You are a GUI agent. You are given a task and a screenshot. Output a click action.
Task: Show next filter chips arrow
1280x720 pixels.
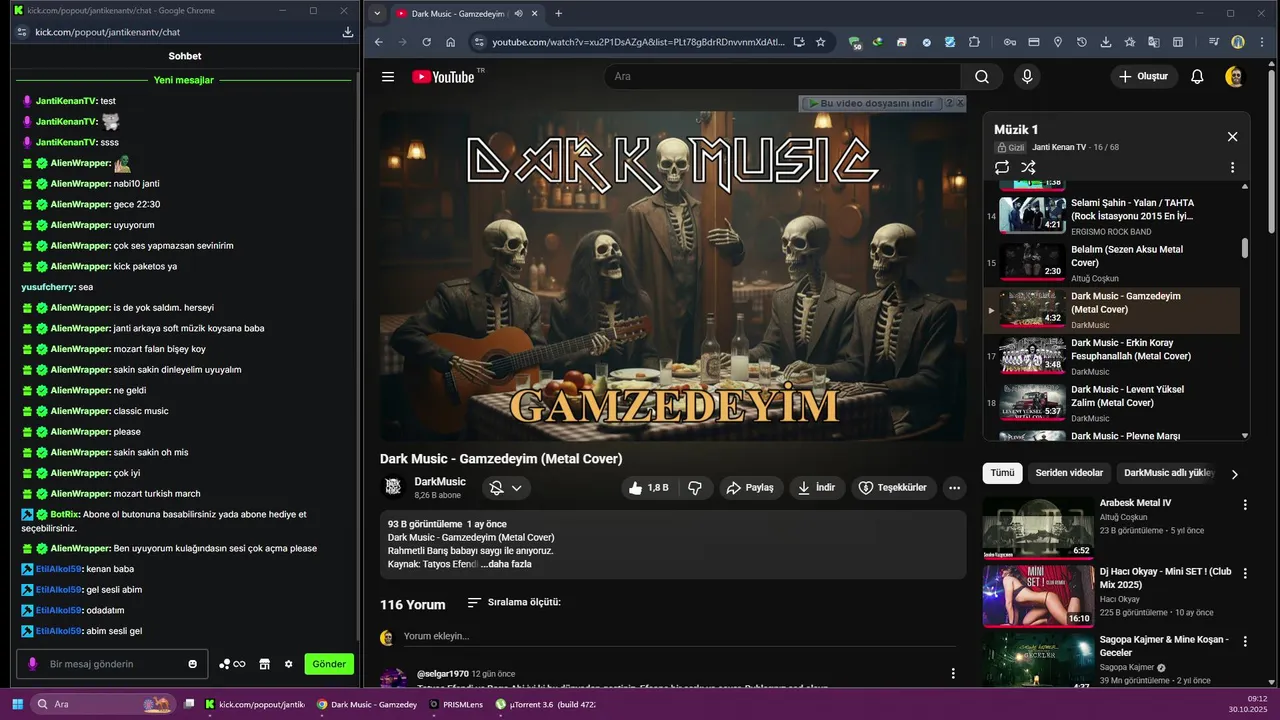coord(1234,474)
